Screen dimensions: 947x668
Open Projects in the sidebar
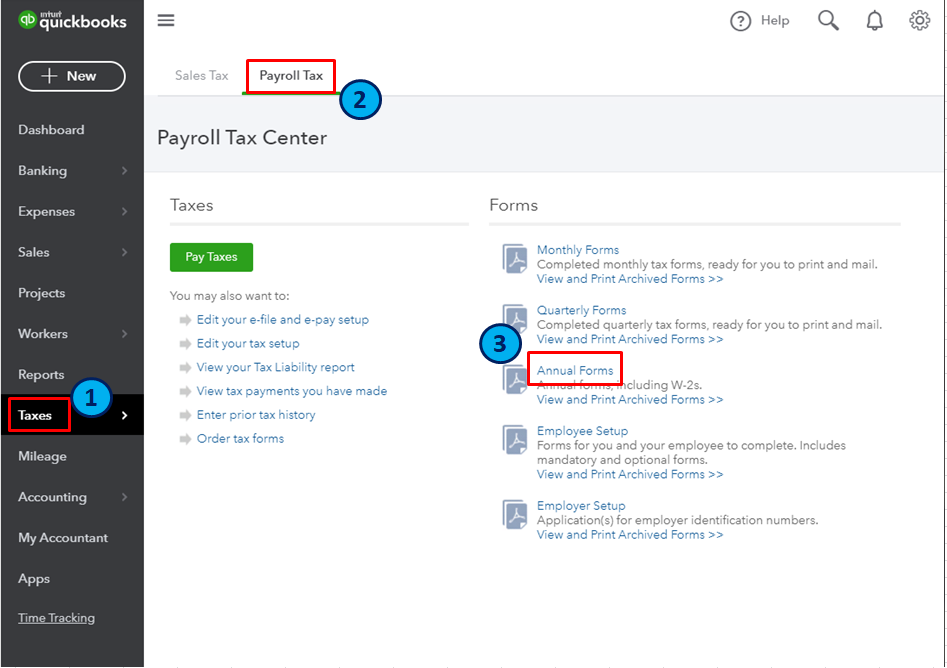pyautogui.click(x=42, y=294)
